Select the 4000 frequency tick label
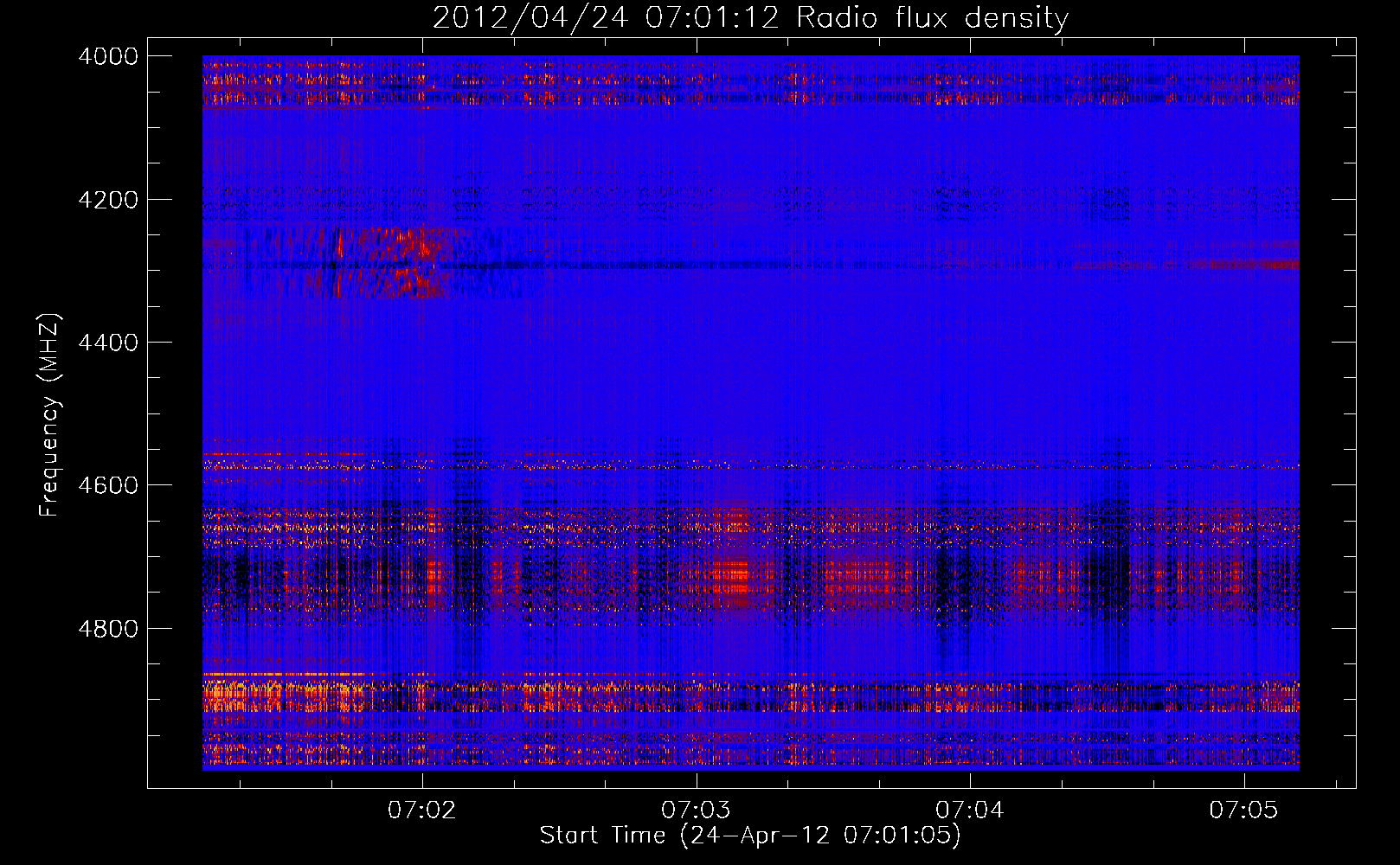This screenshot has height=865, width=1400. click(108, 56)
